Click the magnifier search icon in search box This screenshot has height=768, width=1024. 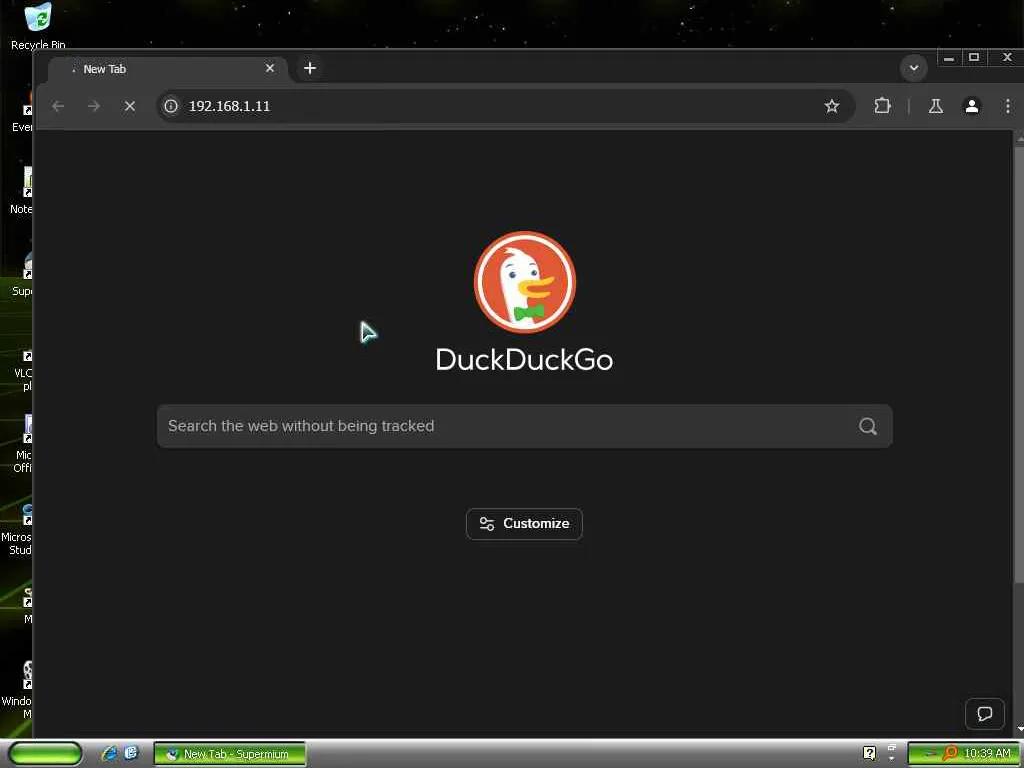(867, 426)
